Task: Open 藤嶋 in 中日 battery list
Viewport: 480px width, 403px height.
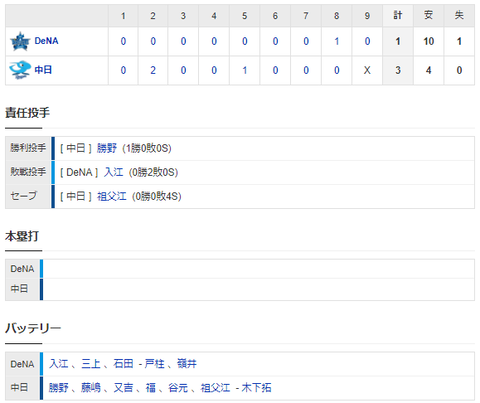Action: click(x=91, y=388)
